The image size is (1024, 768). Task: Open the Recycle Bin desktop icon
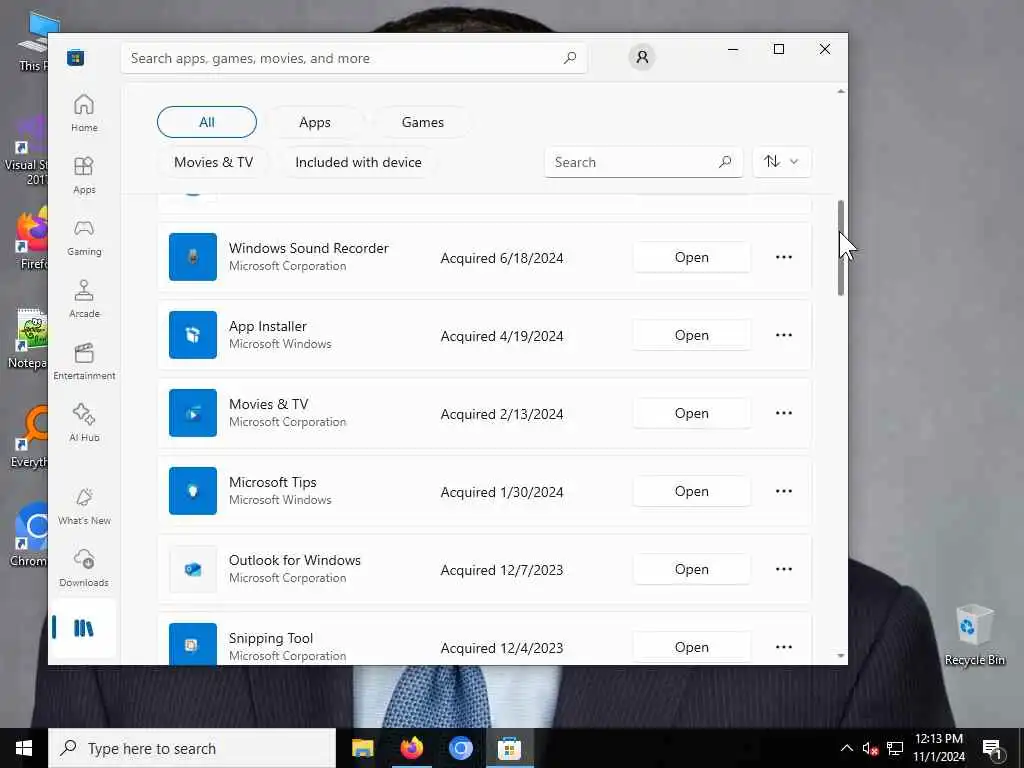click(974, 635)
